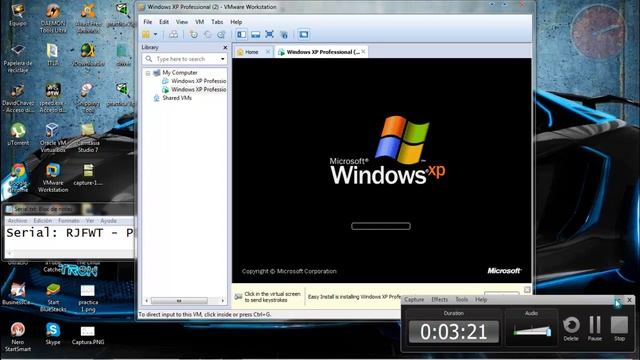Screen dimensions: 640x360
Task: Take a snapshot using the clock snapshot icon
Action: click(x=193, y=35)
